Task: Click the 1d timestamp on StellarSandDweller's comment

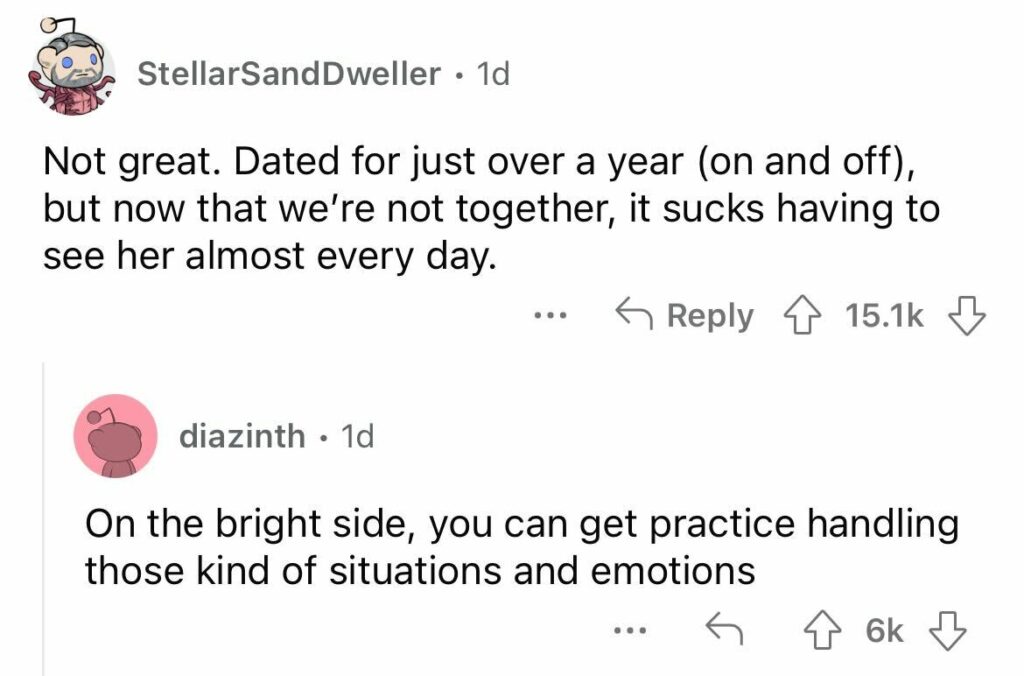Action: click(x=490, y=72)
